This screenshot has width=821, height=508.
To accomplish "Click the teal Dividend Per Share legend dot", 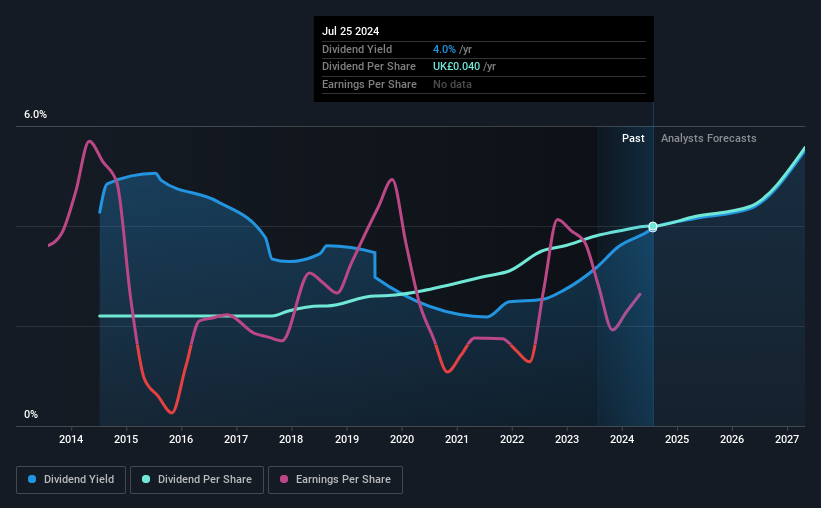I will point(146,479).
